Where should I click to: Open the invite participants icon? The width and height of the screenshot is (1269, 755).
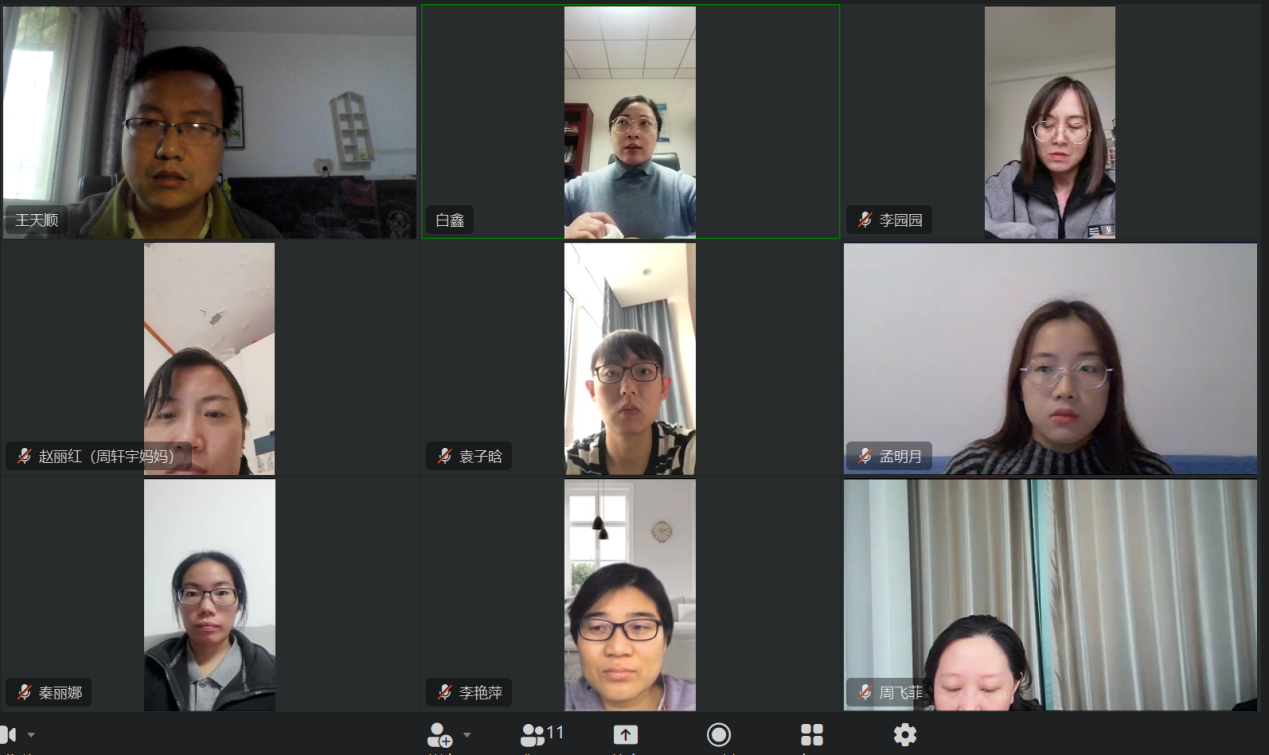(440, 735)
